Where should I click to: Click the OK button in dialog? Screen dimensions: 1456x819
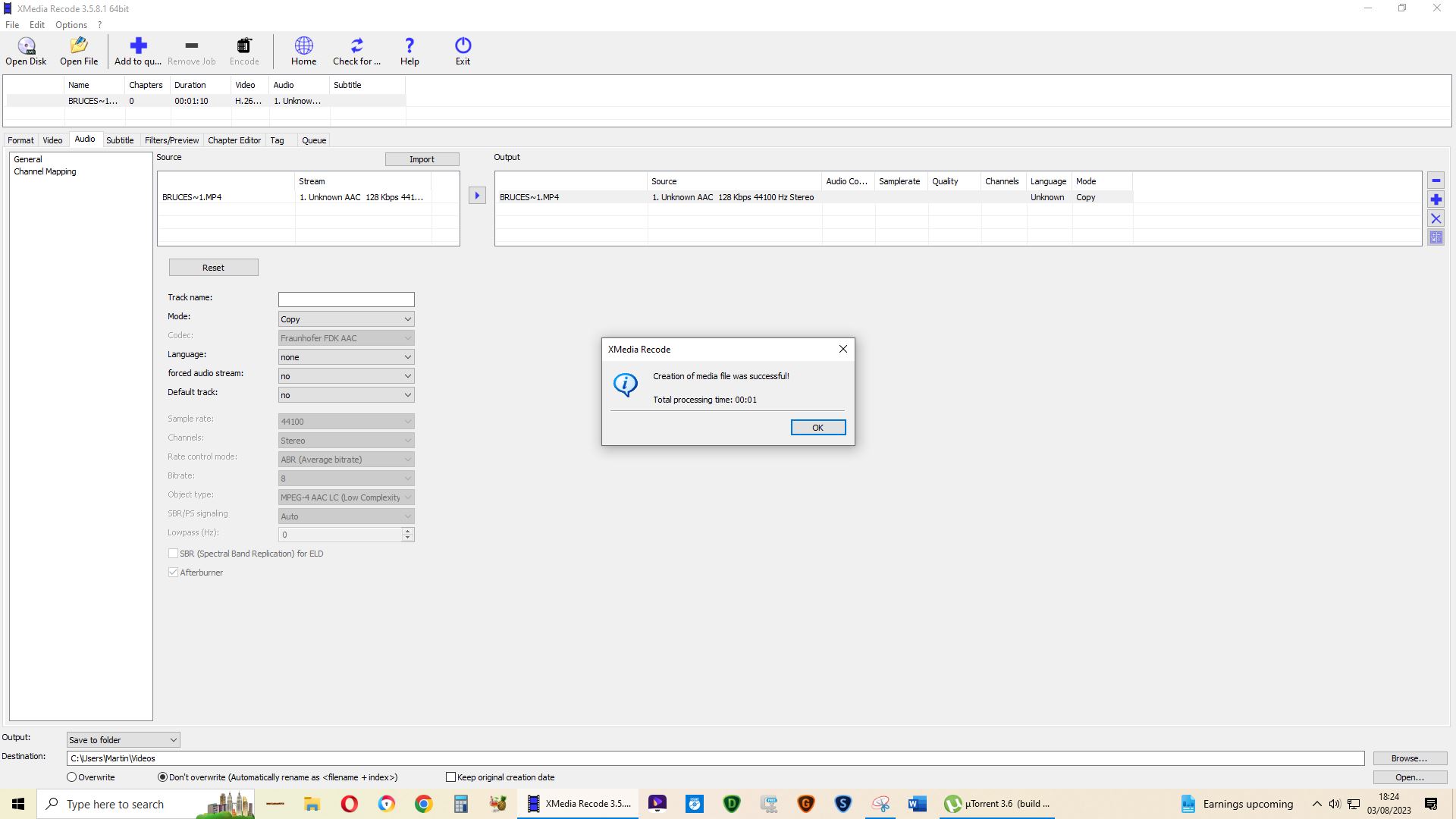pyautogui.click(x=818, y=428)
